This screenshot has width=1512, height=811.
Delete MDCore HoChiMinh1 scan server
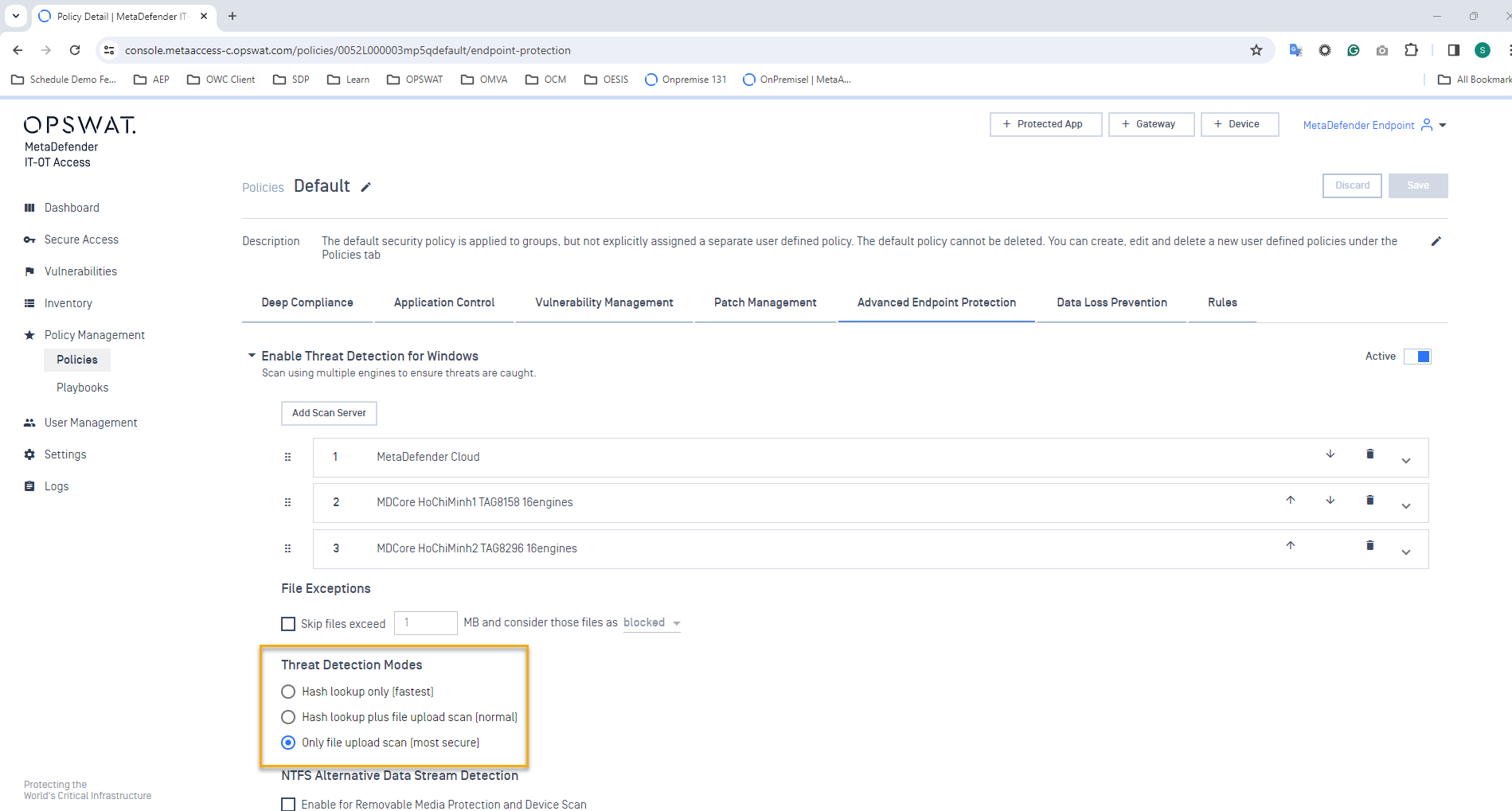(1370, 500)
